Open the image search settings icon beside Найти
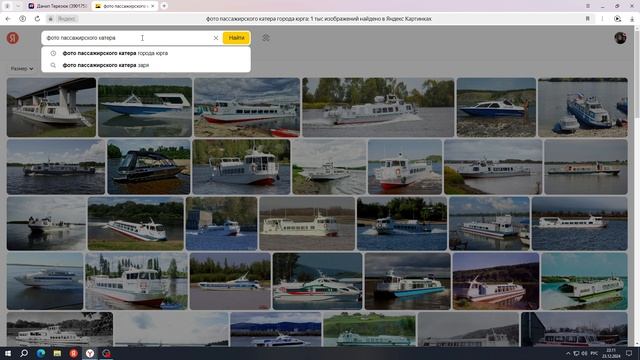This screenshot has width=640, height=360. click(266, 38)
